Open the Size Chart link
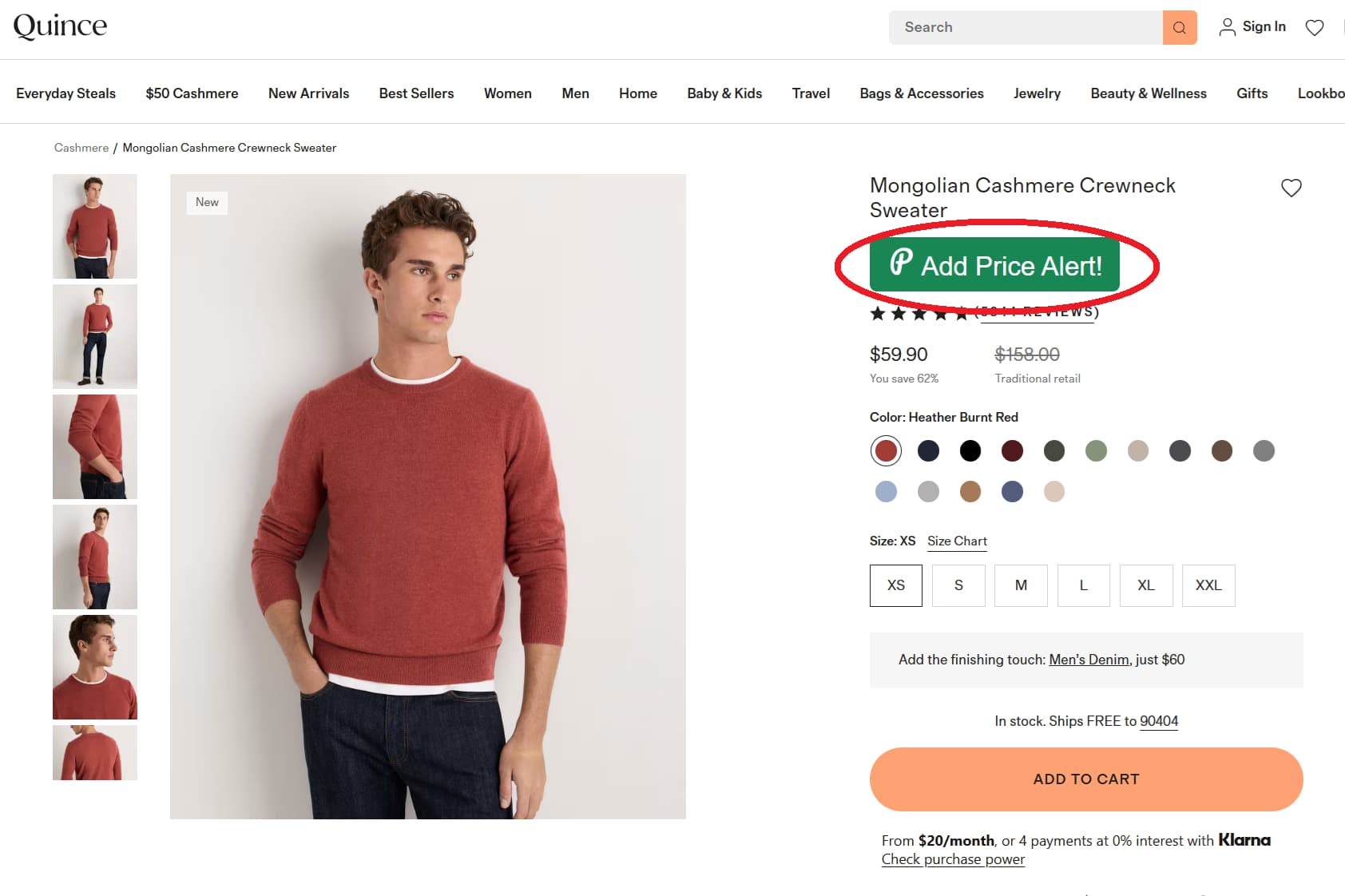The width and height of the screenshot is (1345, 896). (x=956, y=541)
